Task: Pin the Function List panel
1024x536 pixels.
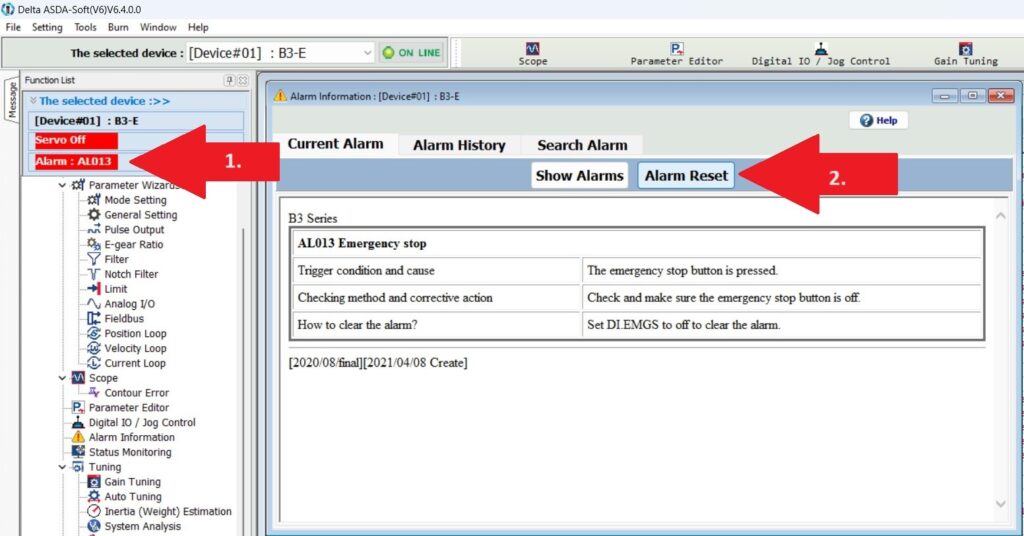Action: click(229, 80)
